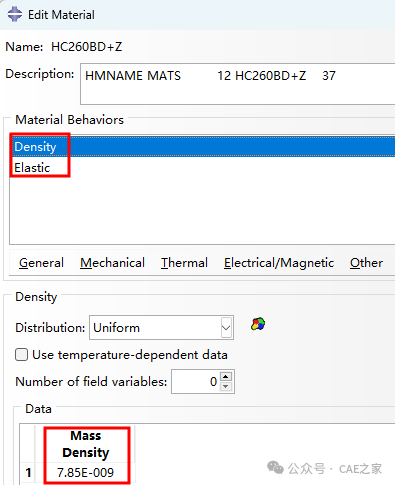This screenshot has width=395, height=485.
Task: Open the Mechanical menu
Action: 112,263
